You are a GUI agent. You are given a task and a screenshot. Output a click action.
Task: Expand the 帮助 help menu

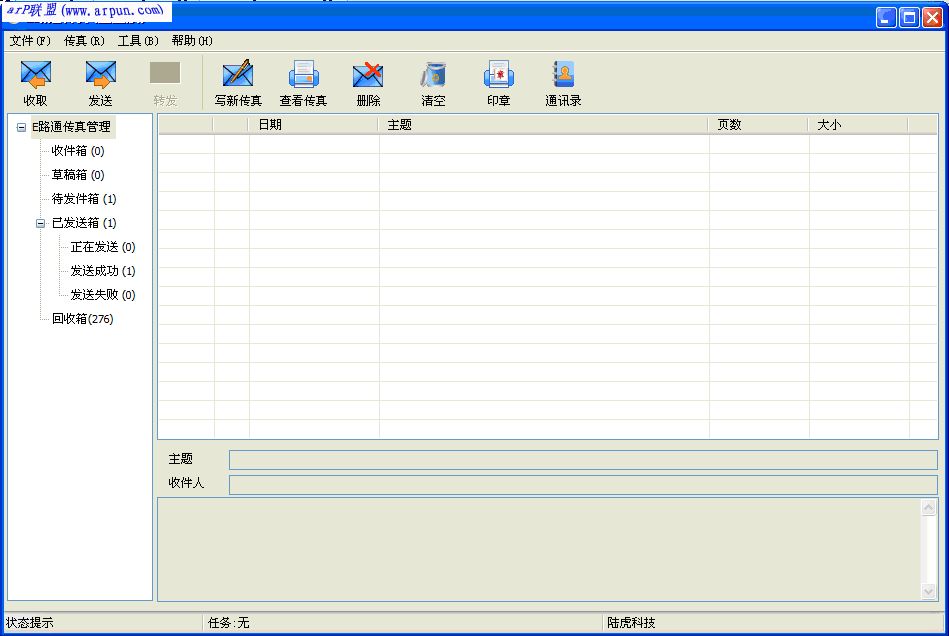193,41
